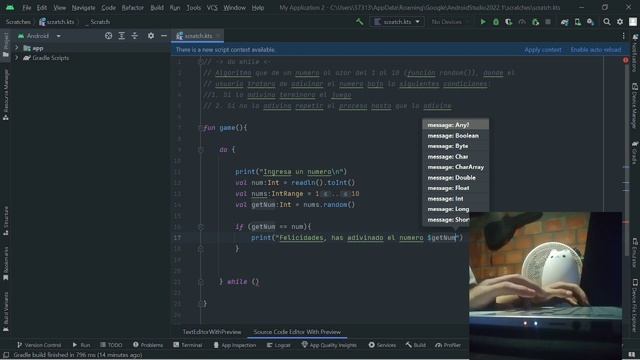Open the Profiler tool window
The image size is (640, 360).
pyautogui.click(x=448, y=345)
